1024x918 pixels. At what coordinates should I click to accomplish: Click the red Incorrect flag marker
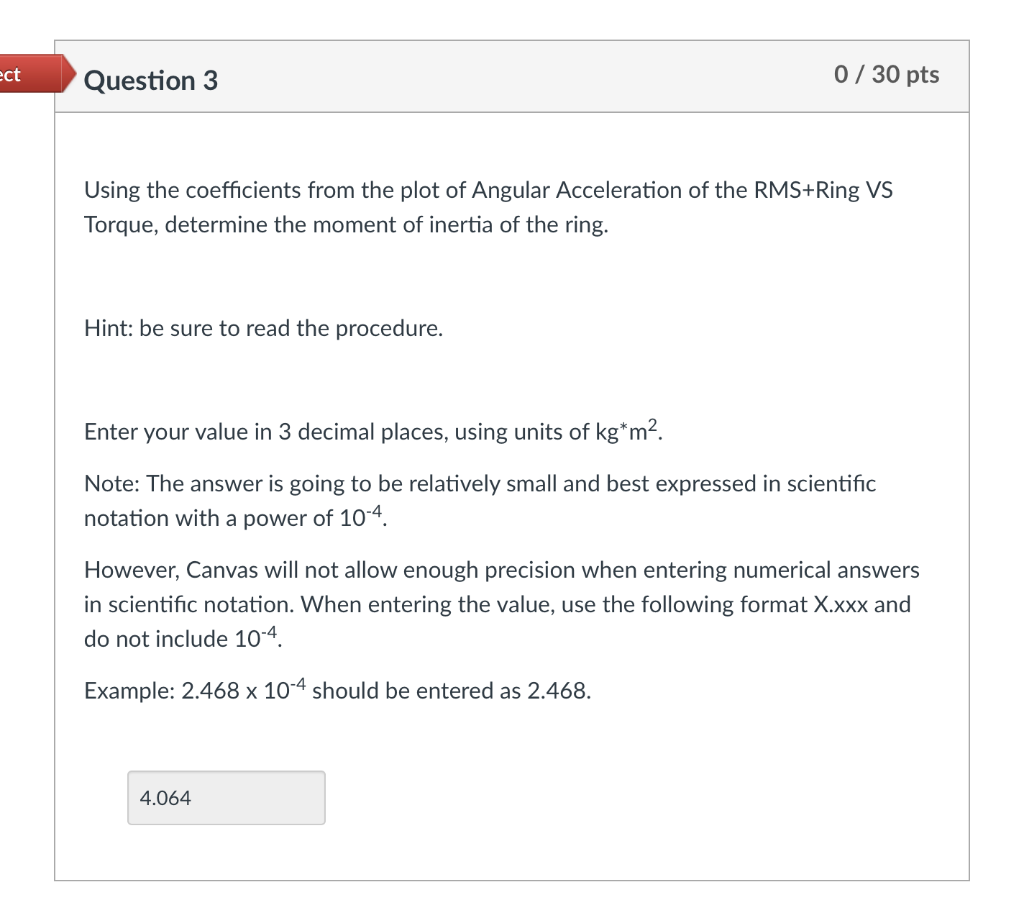click(x=30, y=76)
